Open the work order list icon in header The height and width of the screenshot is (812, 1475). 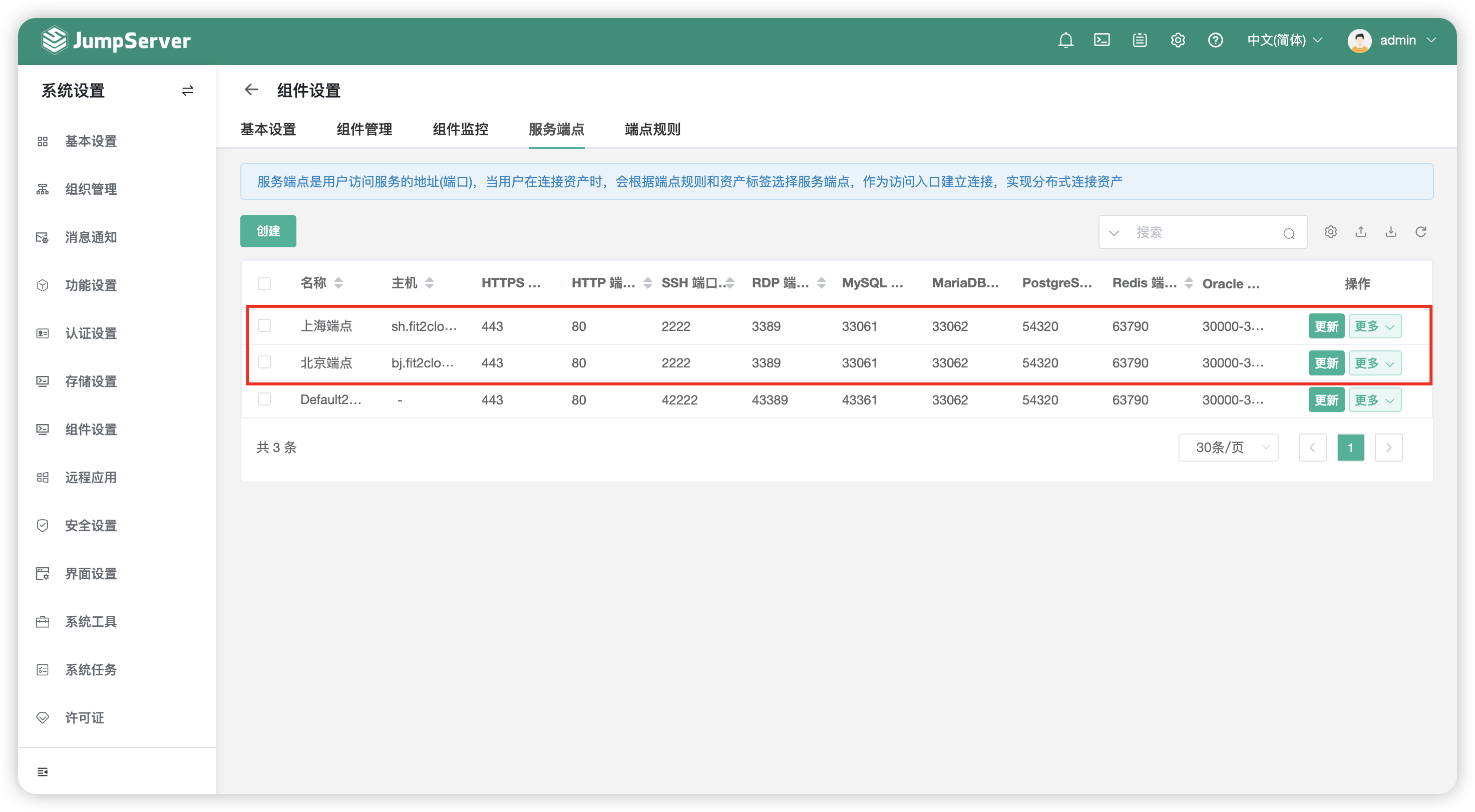(x=1140, y=40)
